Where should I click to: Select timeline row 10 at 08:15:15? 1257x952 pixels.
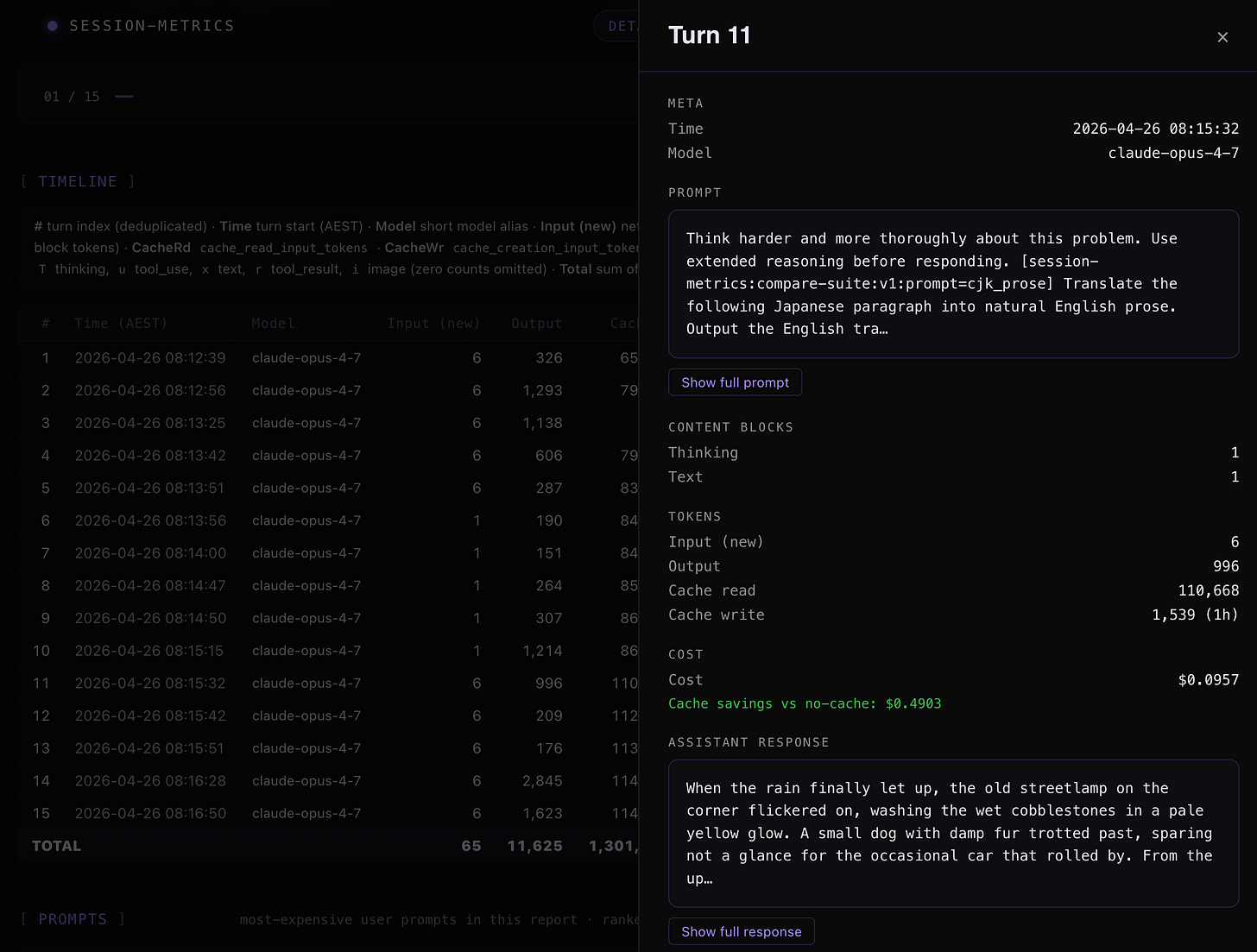point(329,651)
